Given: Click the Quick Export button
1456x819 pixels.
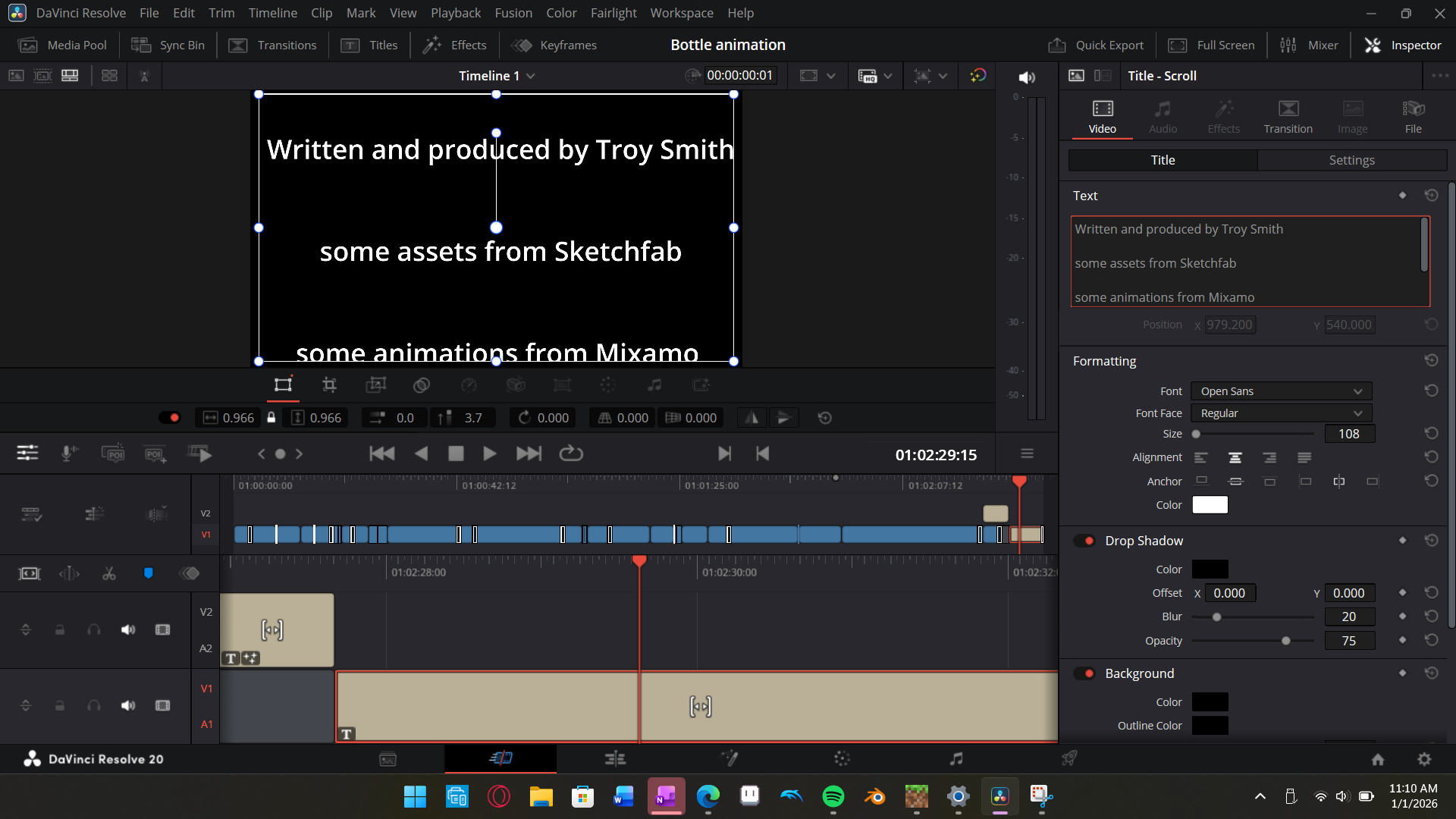Looking at the screenshot, I should 1096,45.
